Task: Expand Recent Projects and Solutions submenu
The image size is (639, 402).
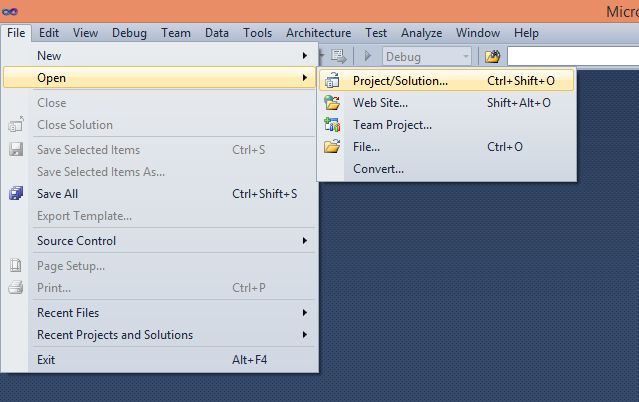Action: click(305, 335)
